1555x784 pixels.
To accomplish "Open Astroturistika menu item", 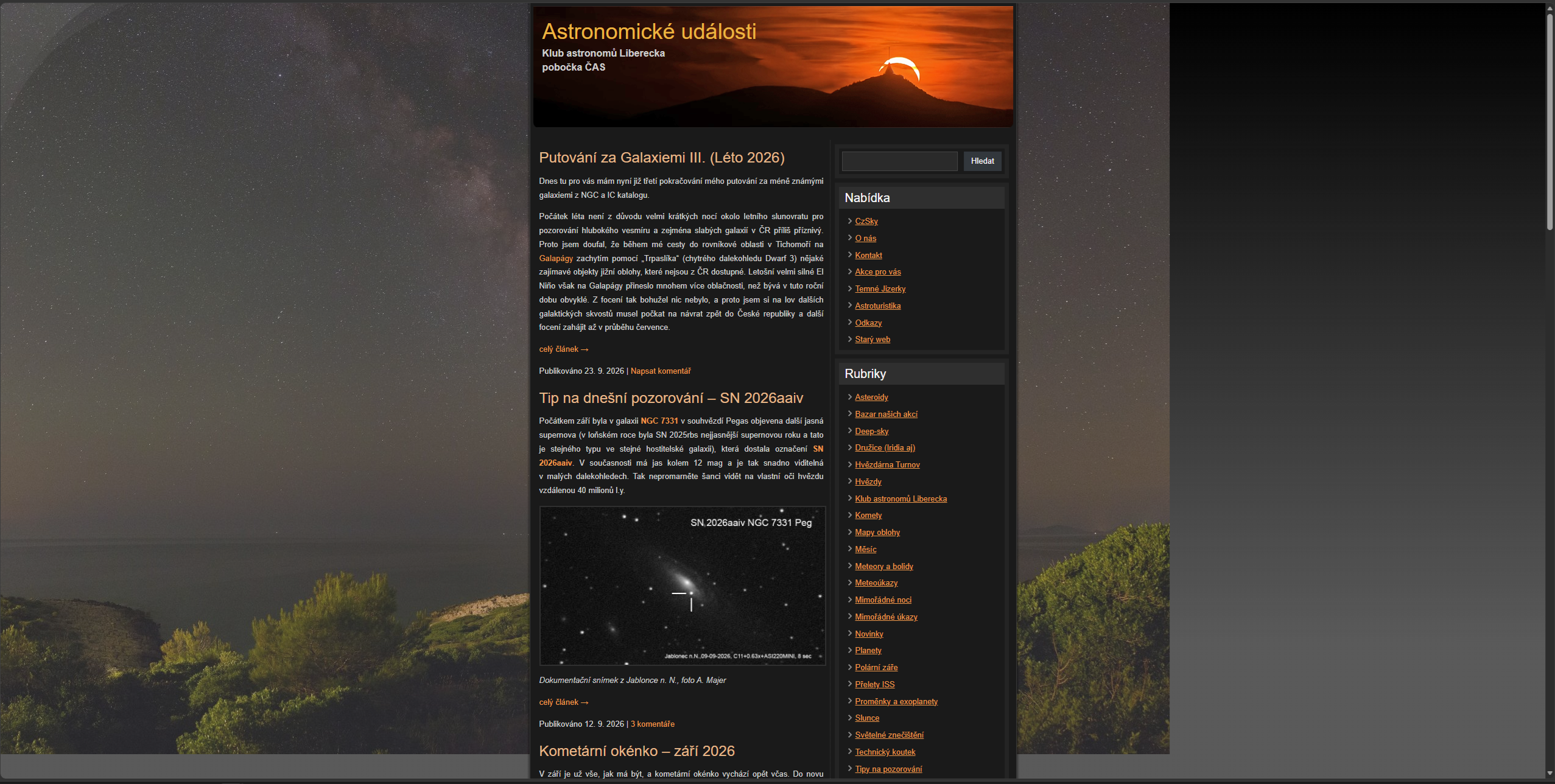I will point(878,306).
